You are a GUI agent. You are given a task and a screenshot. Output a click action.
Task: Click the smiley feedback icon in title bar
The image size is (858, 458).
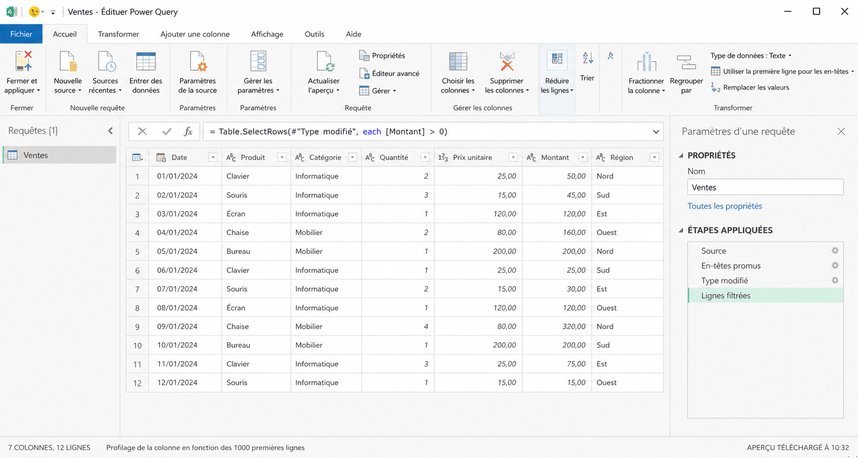(34, 11)
